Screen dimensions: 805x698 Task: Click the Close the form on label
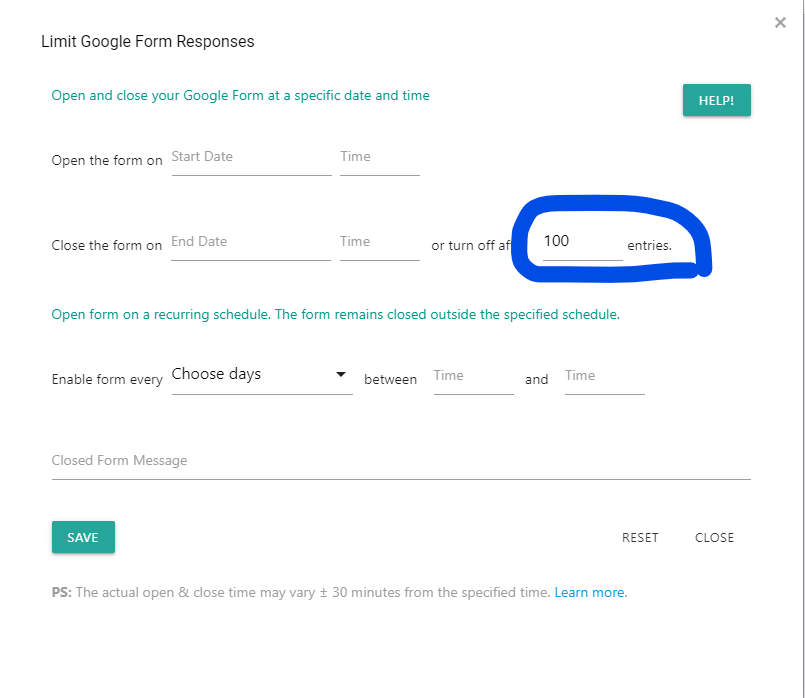(107, 245)
